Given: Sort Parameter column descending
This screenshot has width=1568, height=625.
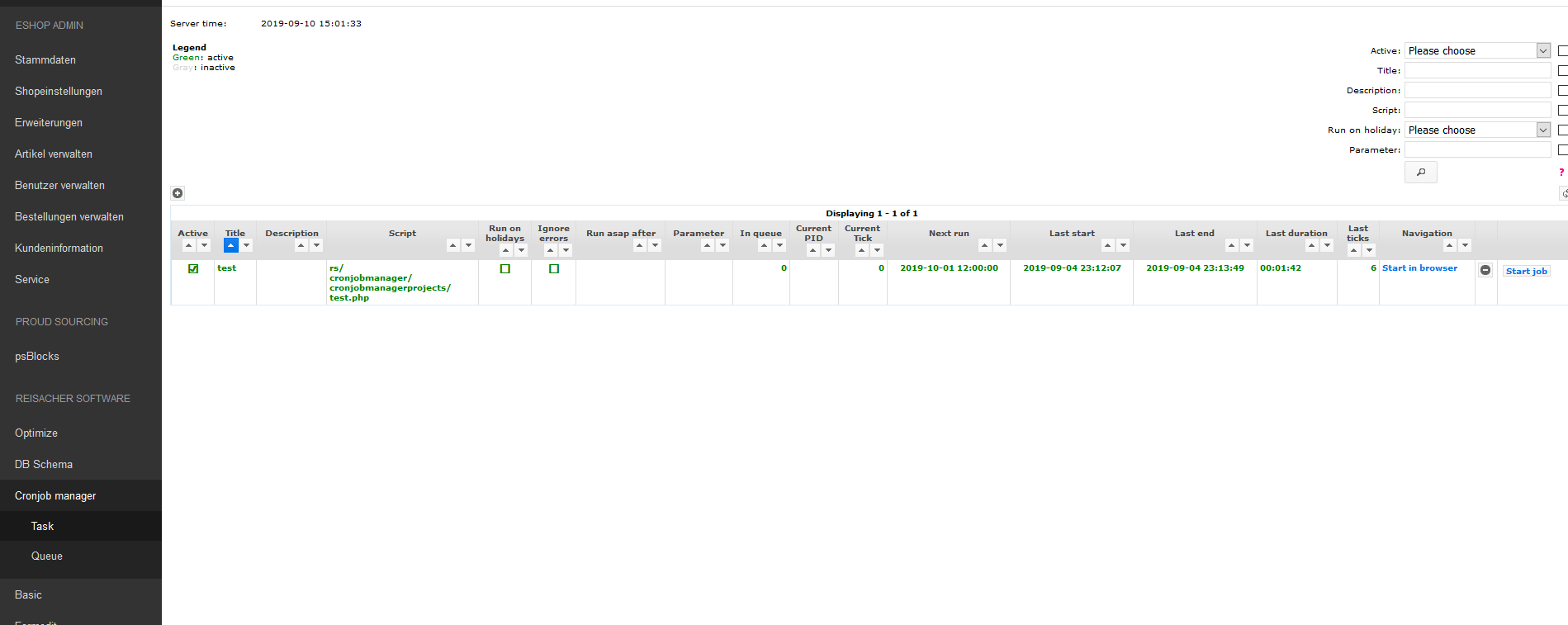Looking at the screenshot, I should (x=722, y=245).
